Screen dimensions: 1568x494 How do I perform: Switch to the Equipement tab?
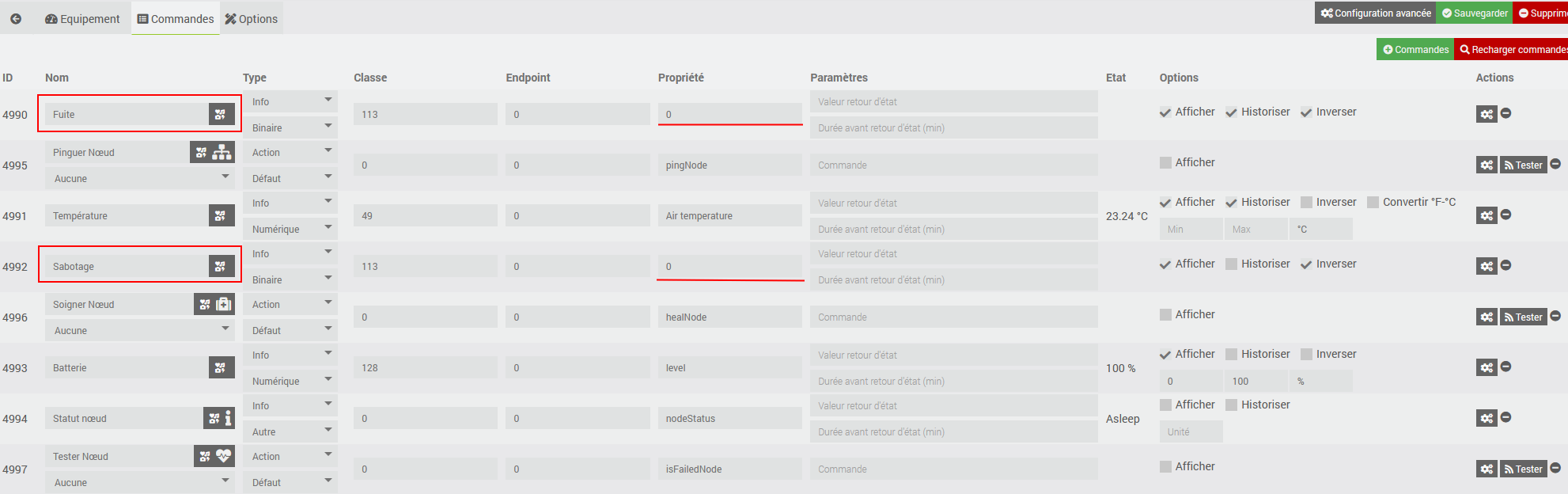pos(82,19)
